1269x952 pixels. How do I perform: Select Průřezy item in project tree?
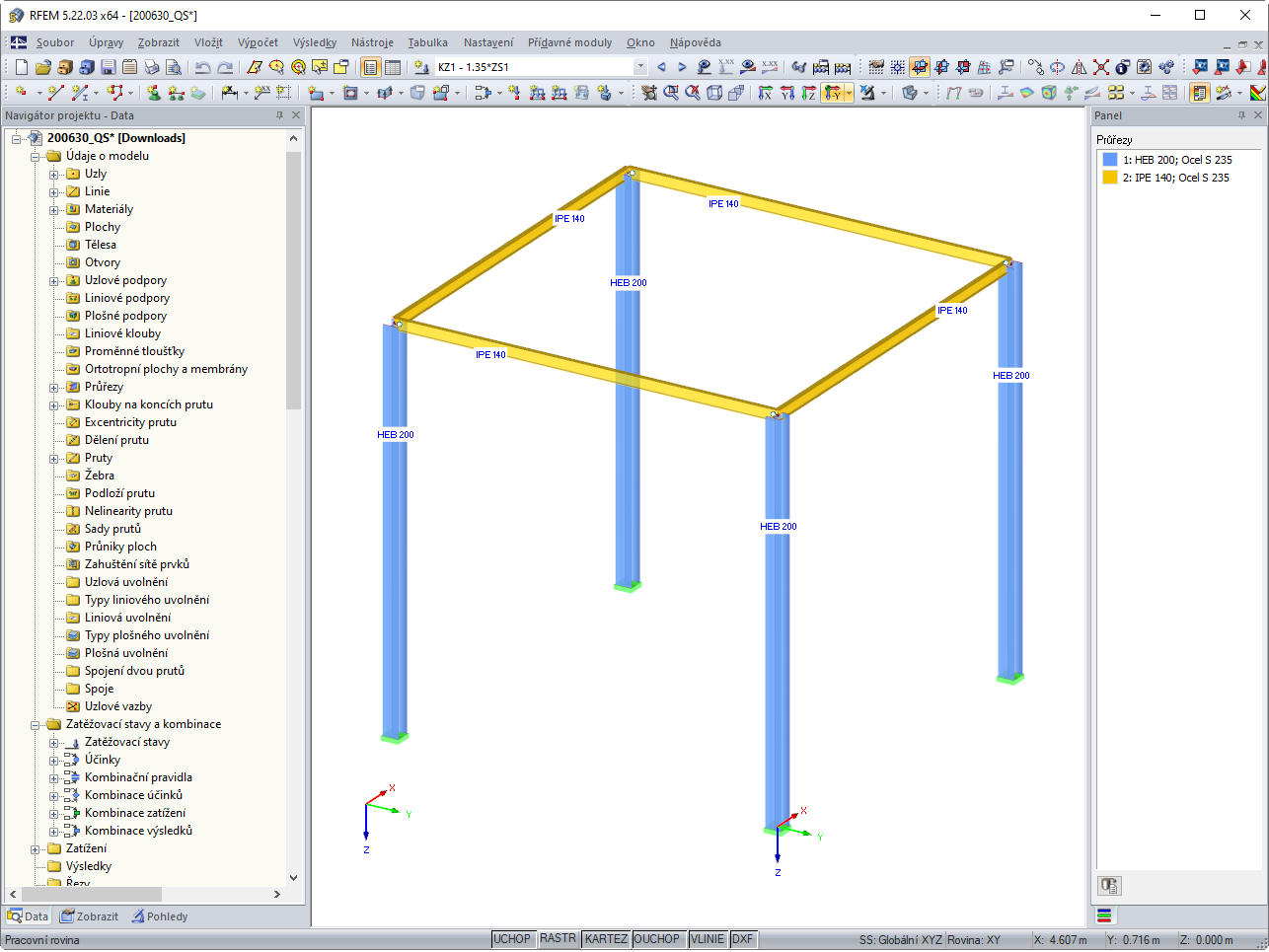coord(104,387)
